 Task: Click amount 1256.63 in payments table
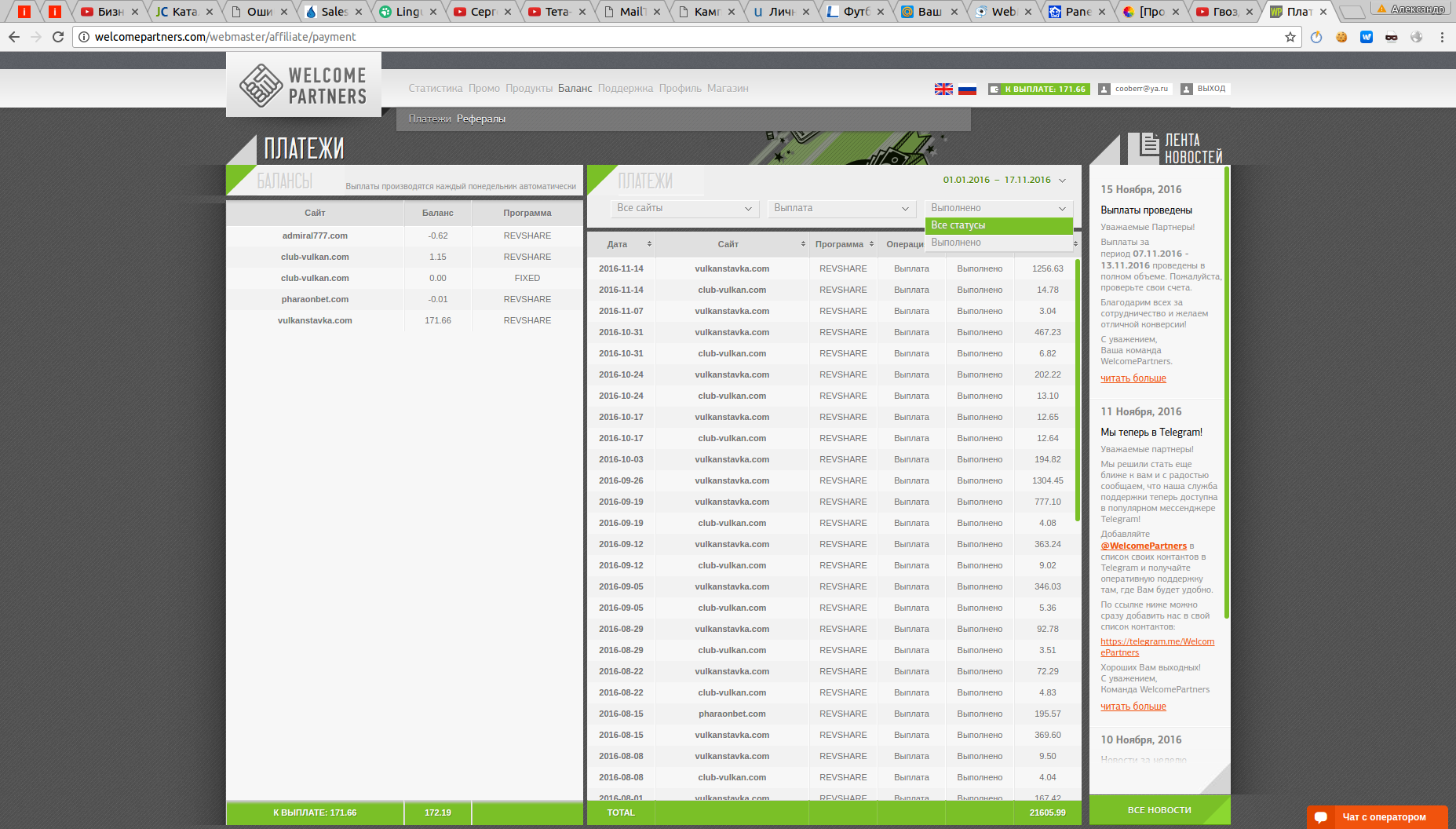(x=1048, y=268)
